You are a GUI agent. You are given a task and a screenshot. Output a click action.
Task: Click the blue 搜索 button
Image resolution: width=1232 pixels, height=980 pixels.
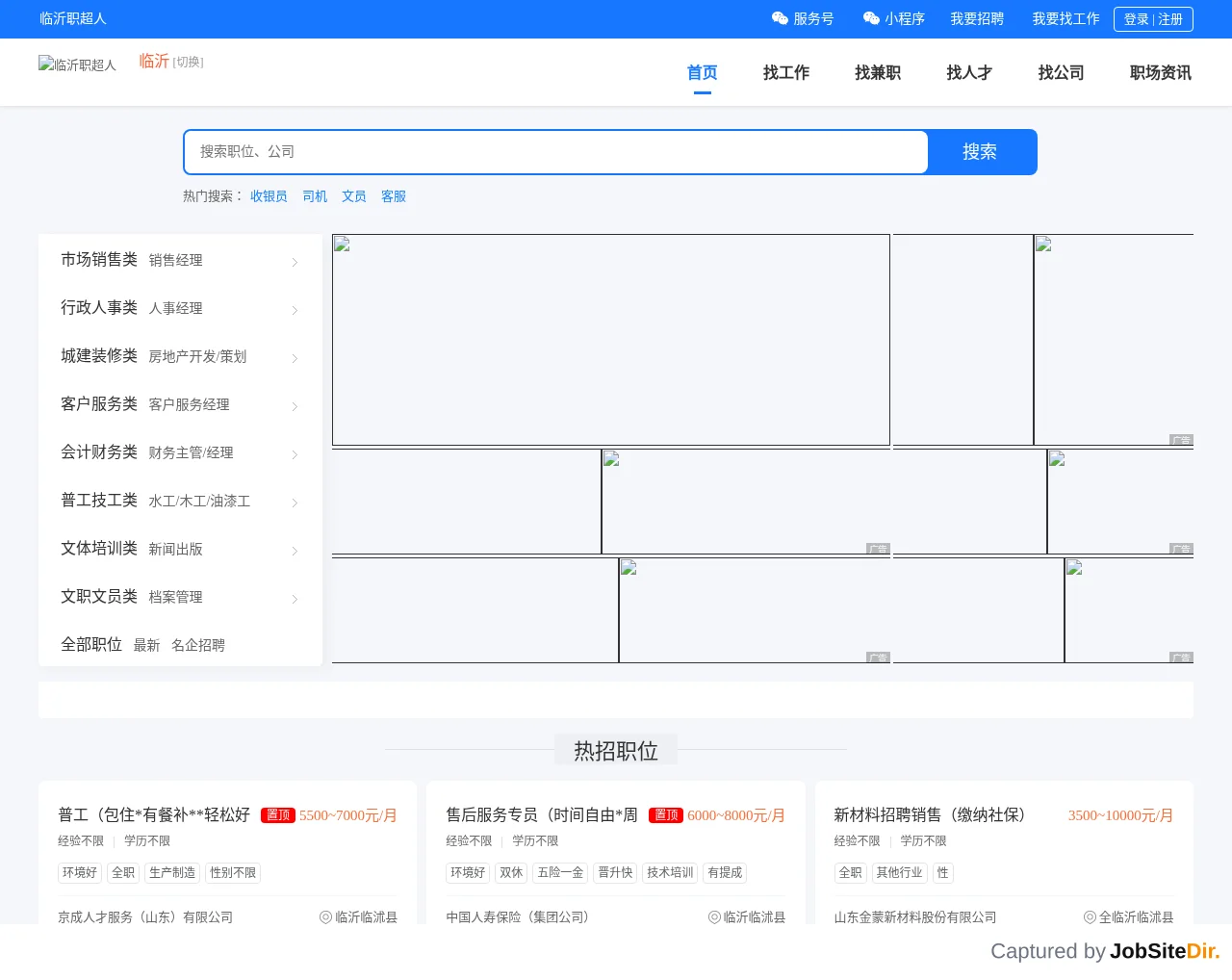point(982,152)
